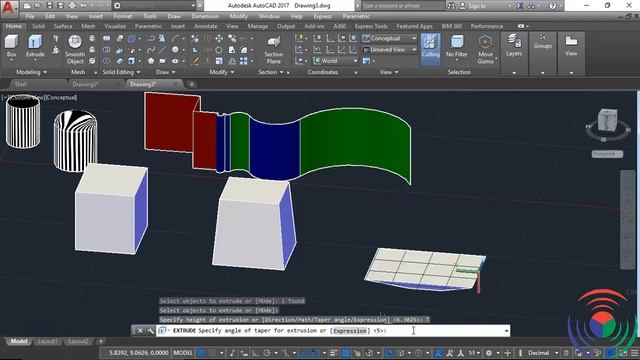Open the View panel button

pyautogui.click(x=571, y=46)
